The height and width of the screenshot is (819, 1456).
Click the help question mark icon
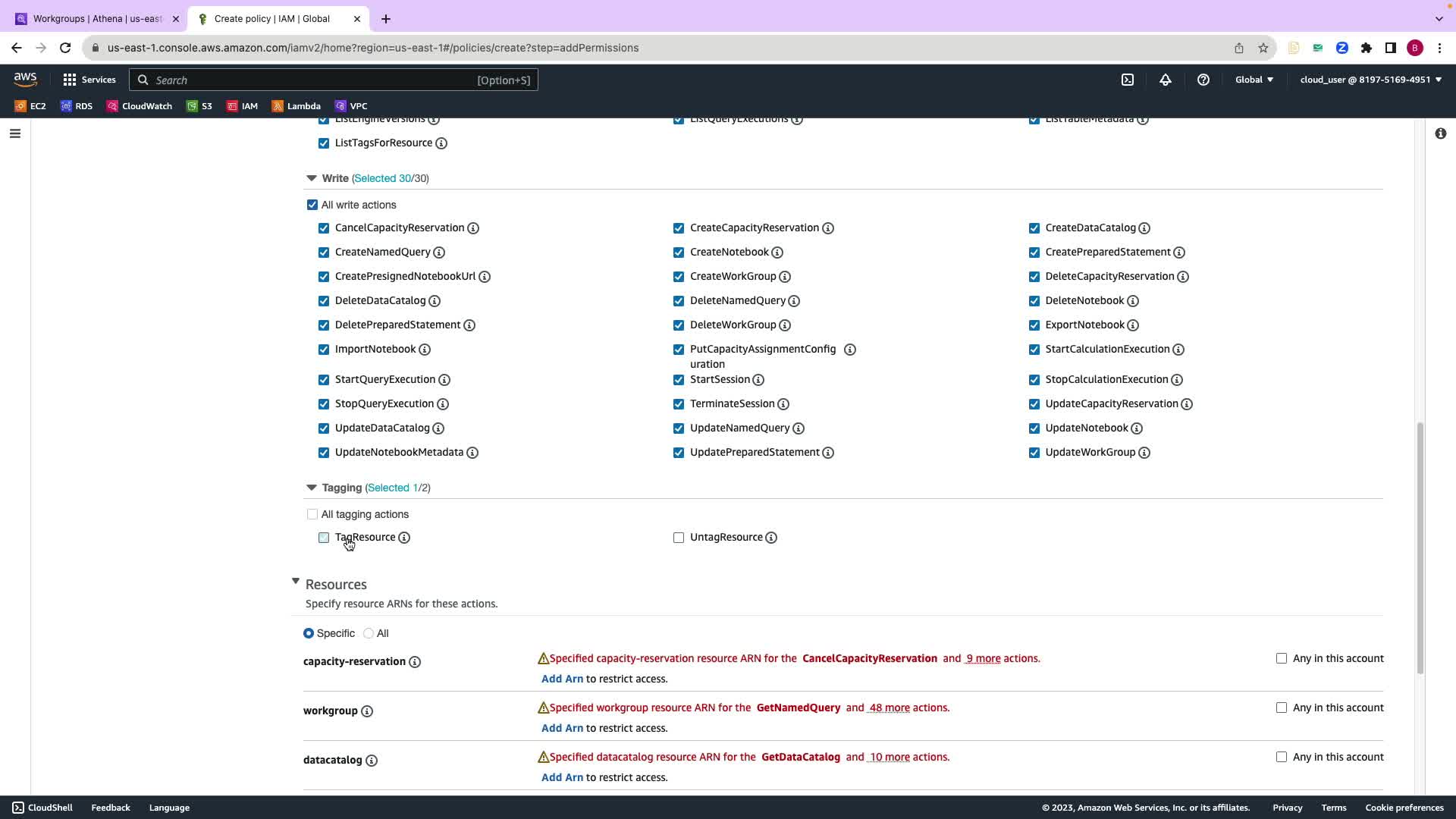[x=1203, y=80]
